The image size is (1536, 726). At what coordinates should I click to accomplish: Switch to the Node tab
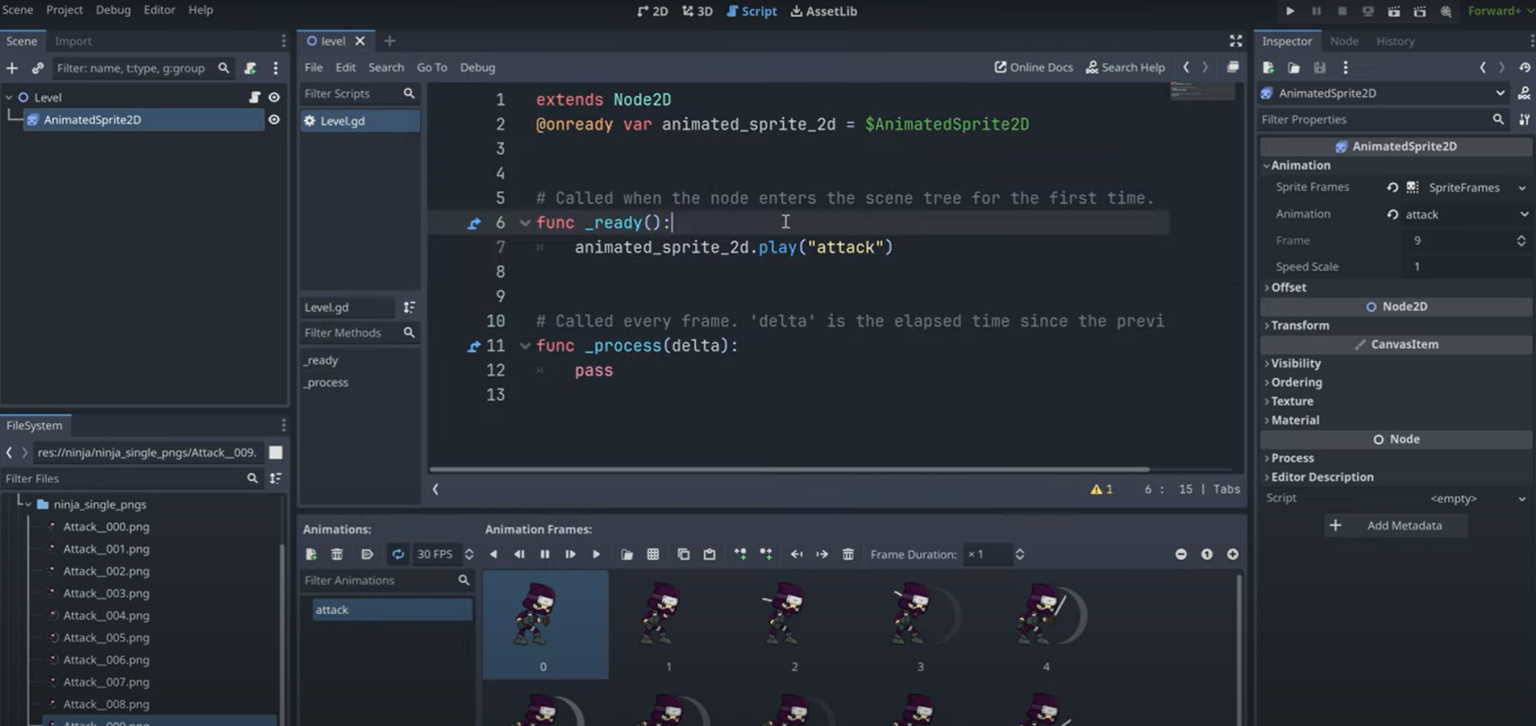click(1344, 41)
